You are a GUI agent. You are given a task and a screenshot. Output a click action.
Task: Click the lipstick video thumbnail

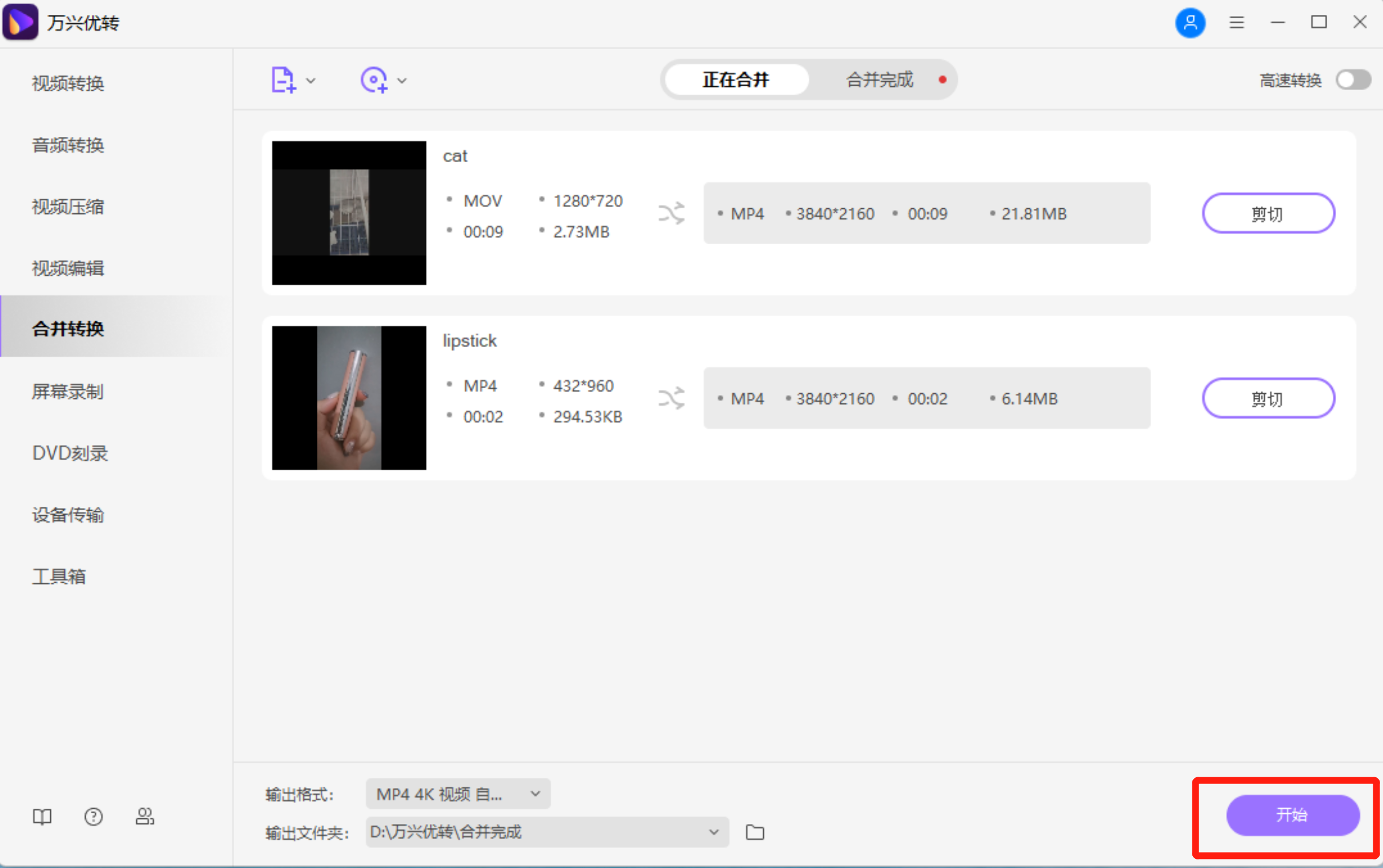pos(348,398)
